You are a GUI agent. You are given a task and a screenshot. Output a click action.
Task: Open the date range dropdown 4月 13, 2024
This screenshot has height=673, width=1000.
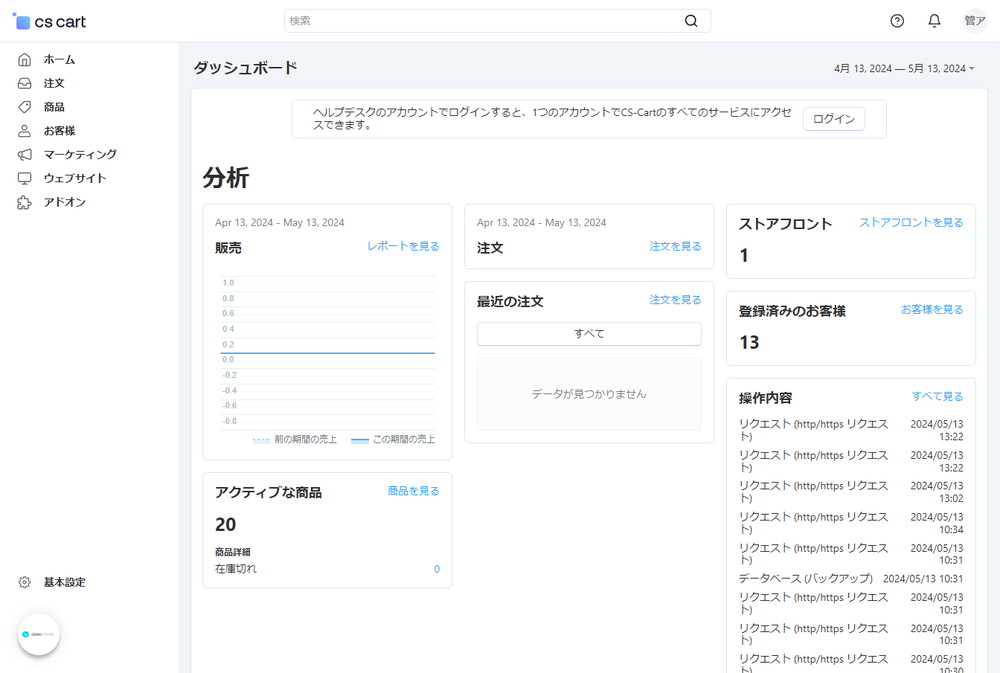[x=904, y=68]
